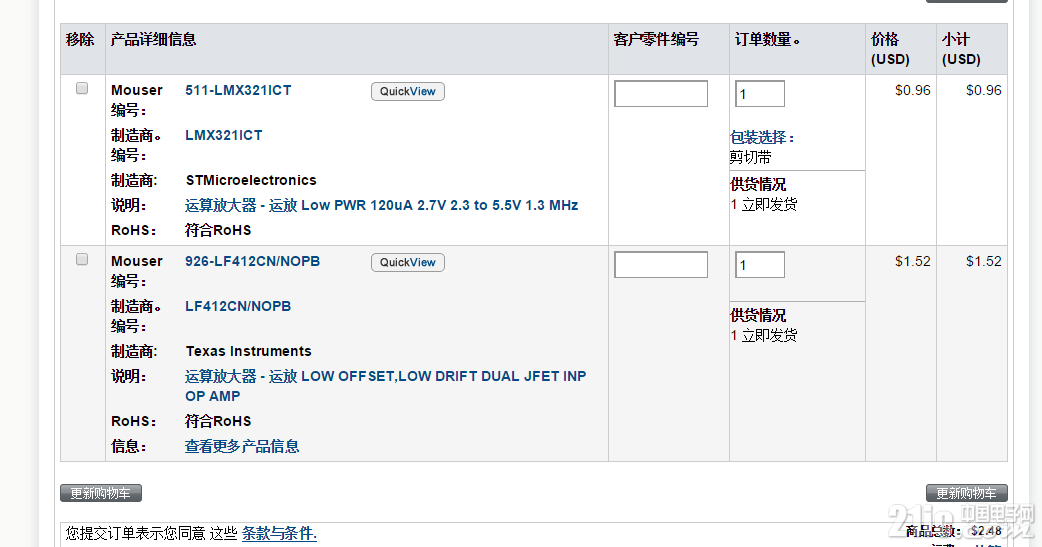This screenshot has width=1042, height=547.
Task: Open manufacturer part link LMX321ICT
Action: [x=223, y=136]
